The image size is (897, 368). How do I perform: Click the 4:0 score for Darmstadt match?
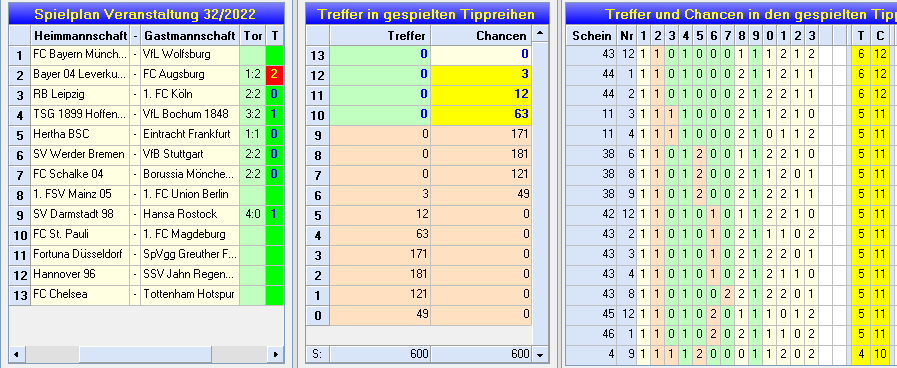(253, 215)
